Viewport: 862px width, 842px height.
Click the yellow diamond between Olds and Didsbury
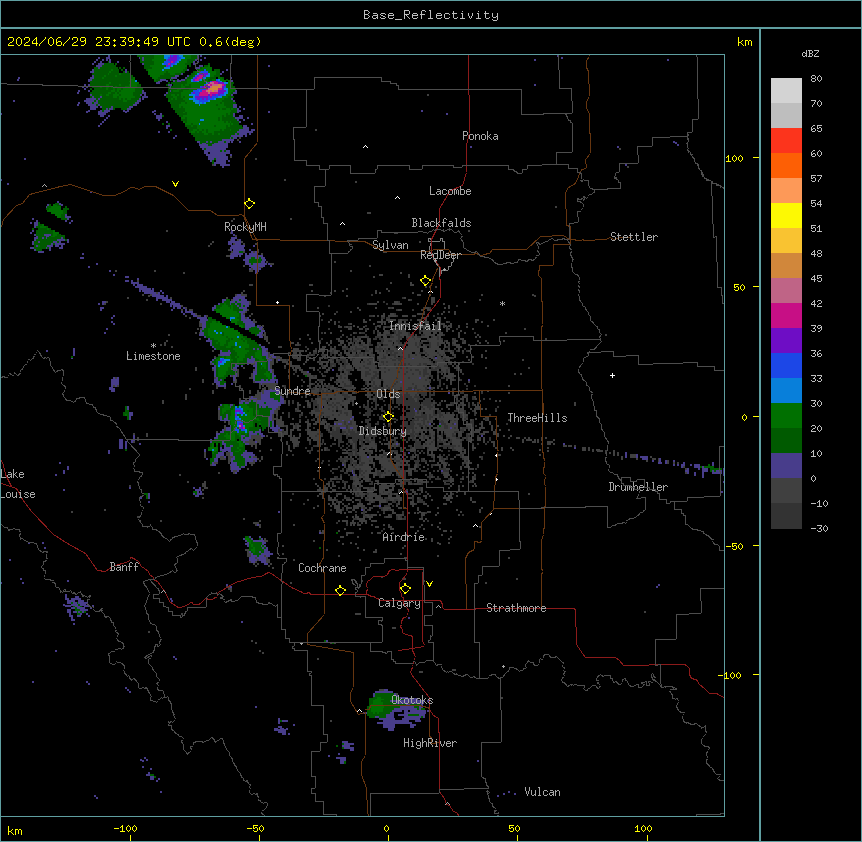[388, 417]
